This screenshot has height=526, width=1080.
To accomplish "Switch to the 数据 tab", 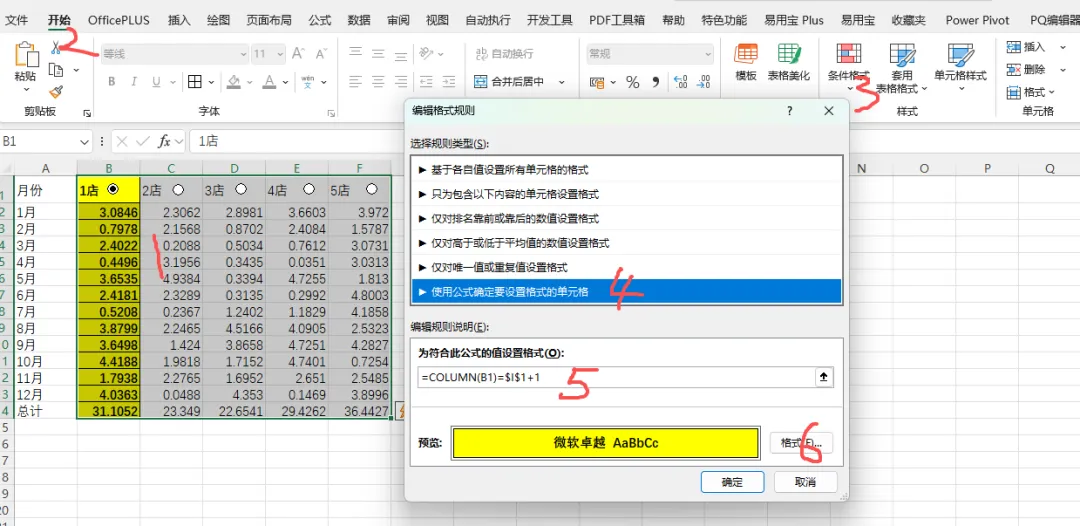I will [x=359, y=20].
